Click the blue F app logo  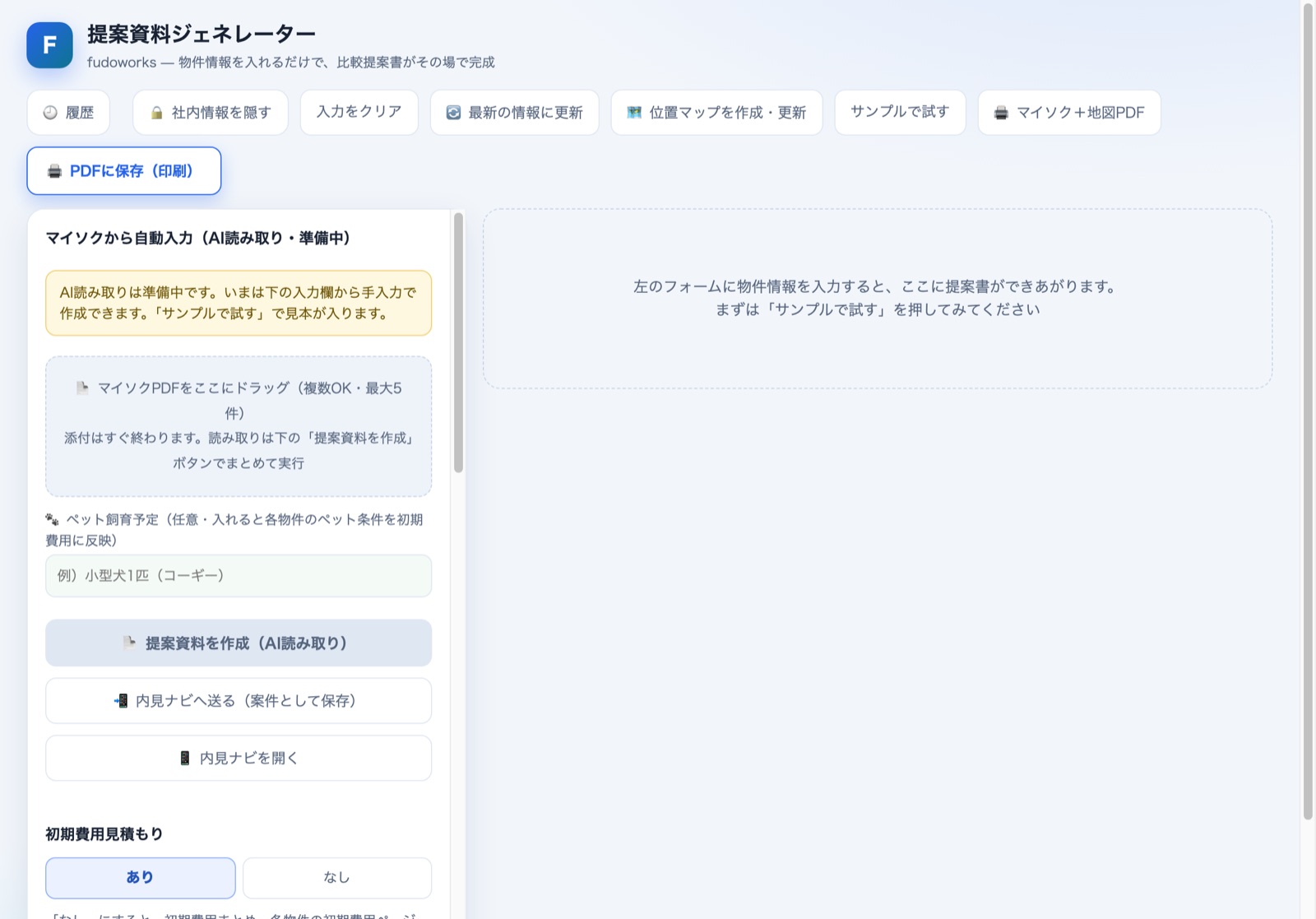click(49, 44)
